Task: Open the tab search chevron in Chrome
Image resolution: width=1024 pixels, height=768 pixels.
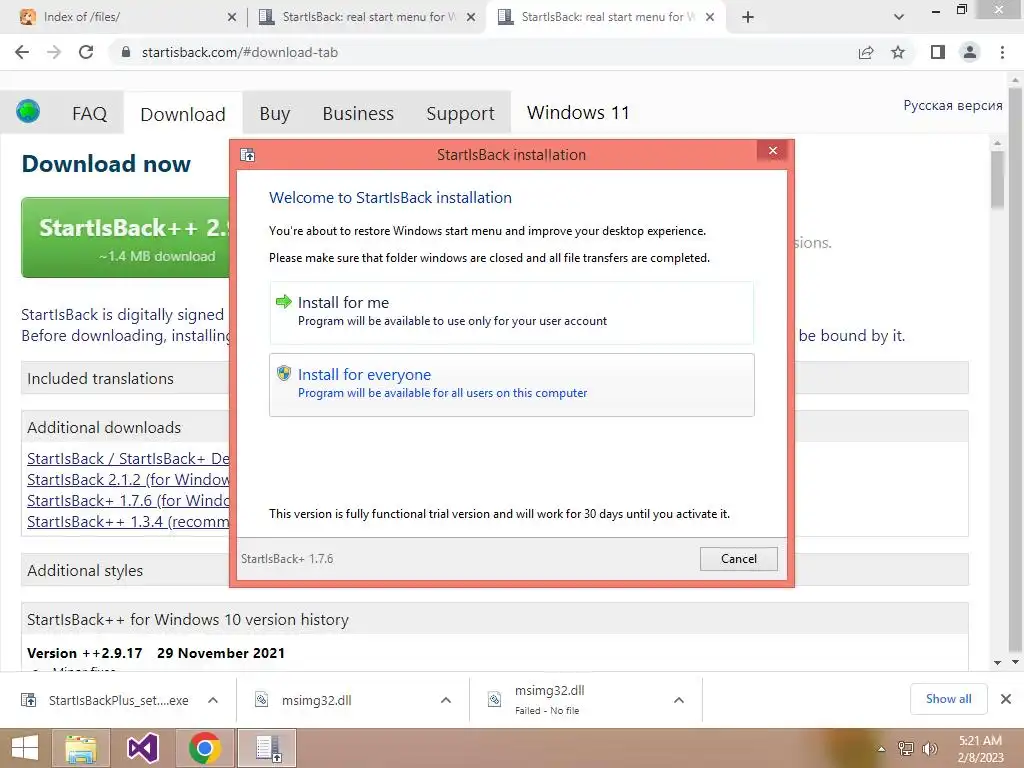Action: (x=899, y=17)
